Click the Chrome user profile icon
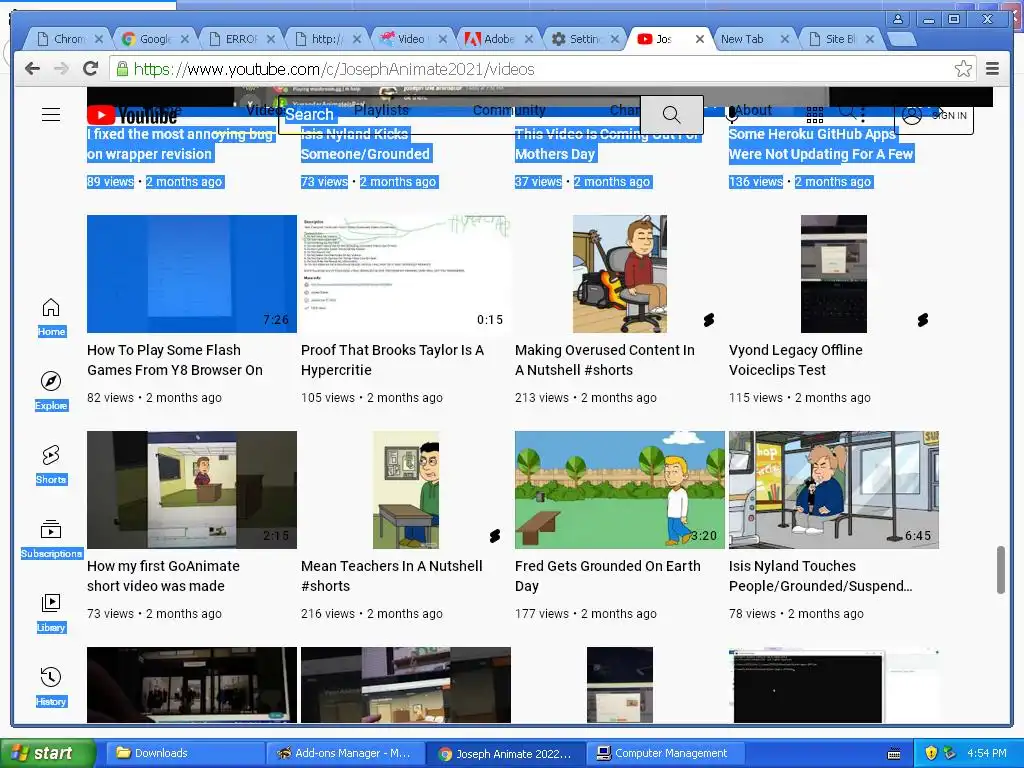This screenshot has width=1024, height=768. click(898, 19)
